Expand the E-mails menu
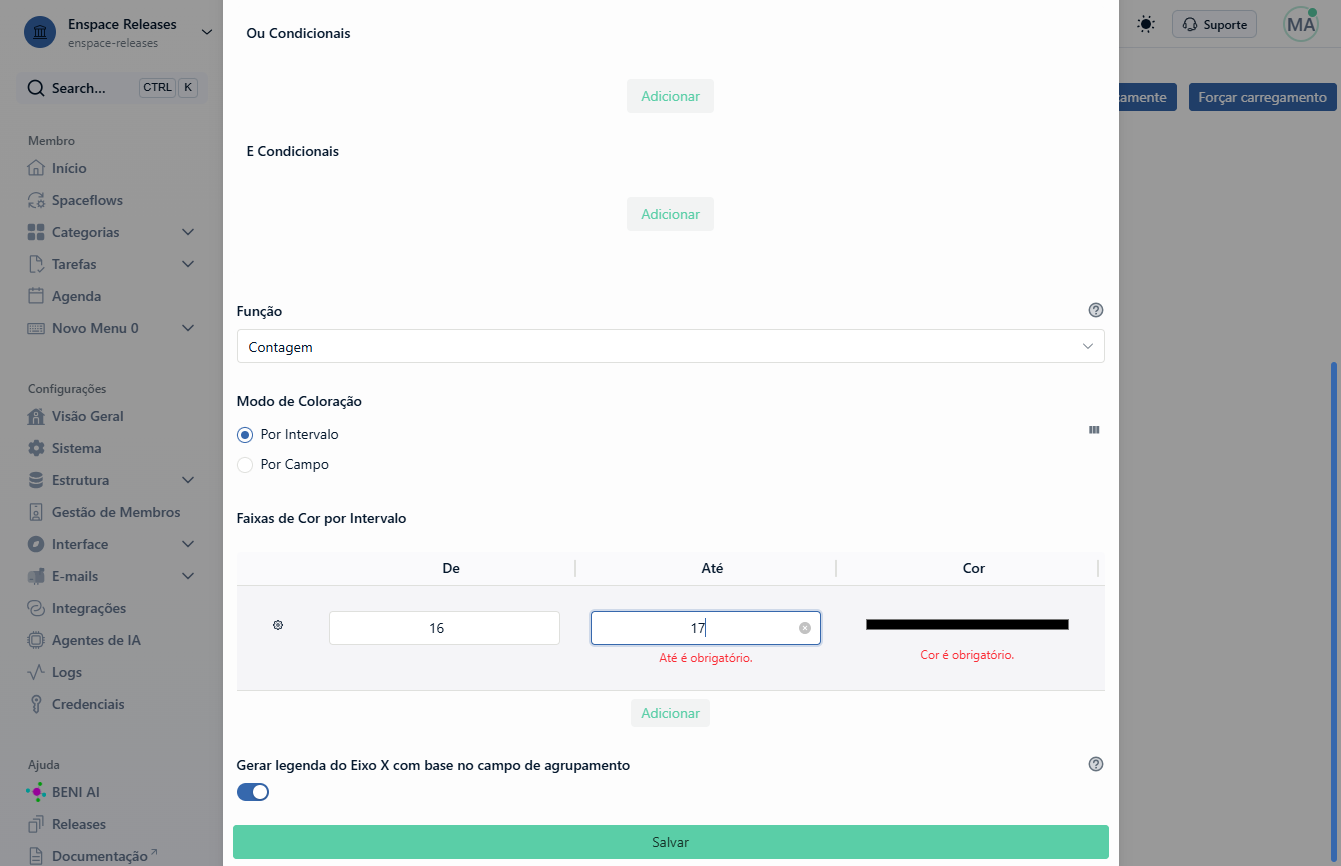The height and width of the screenshot is (866, 1341). click(x=188, y=576)
